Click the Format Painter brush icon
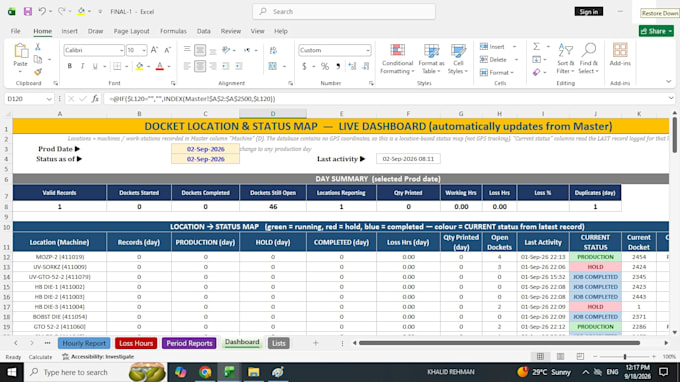The width and height of the screenshot is (680, 382). tap(38, 72)
